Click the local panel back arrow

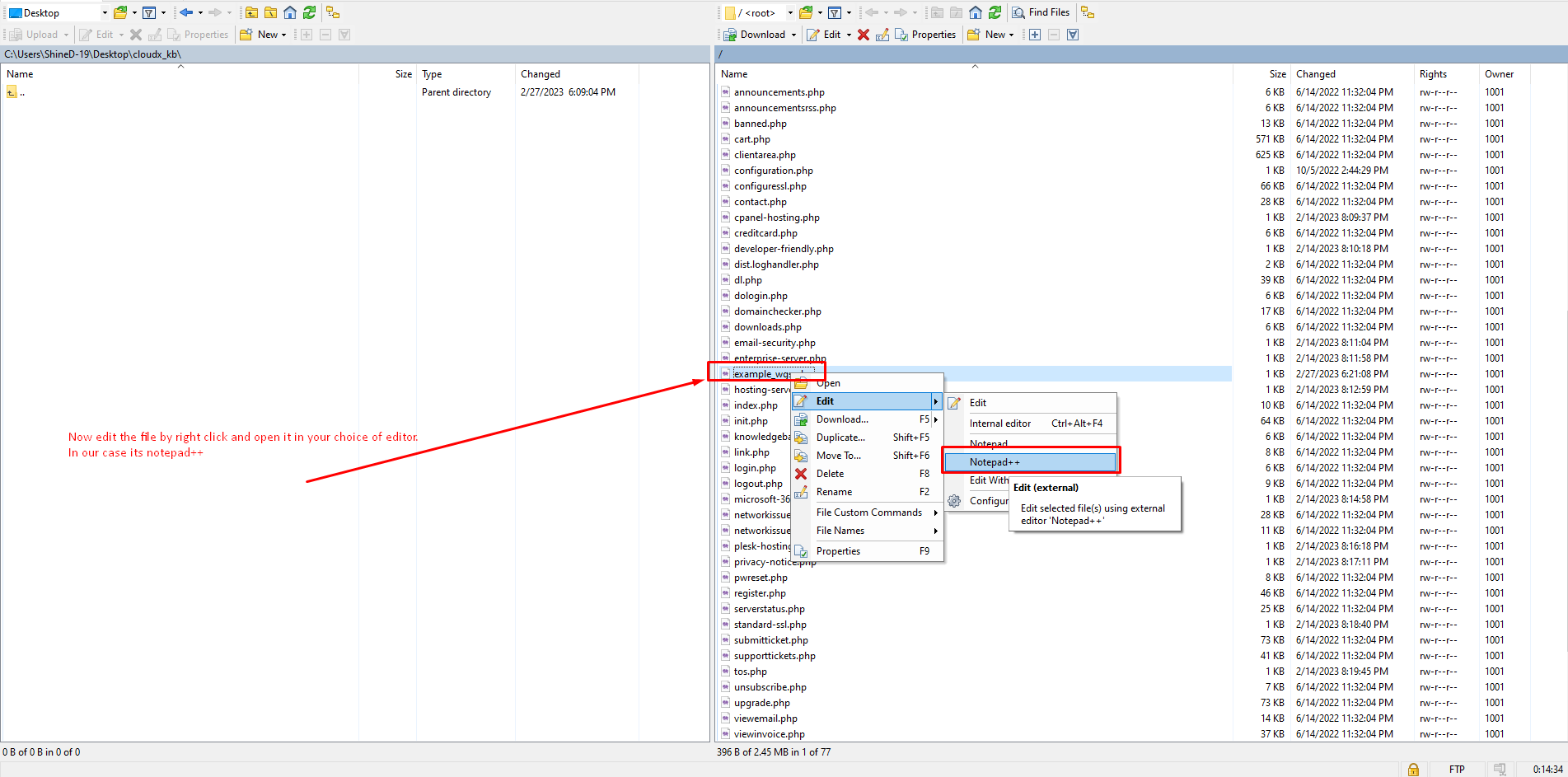[x=186, y=12]
